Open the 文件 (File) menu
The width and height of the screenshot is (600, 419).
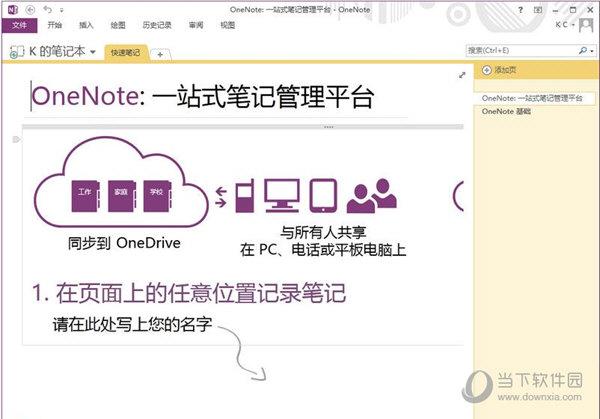click(20, 25)
